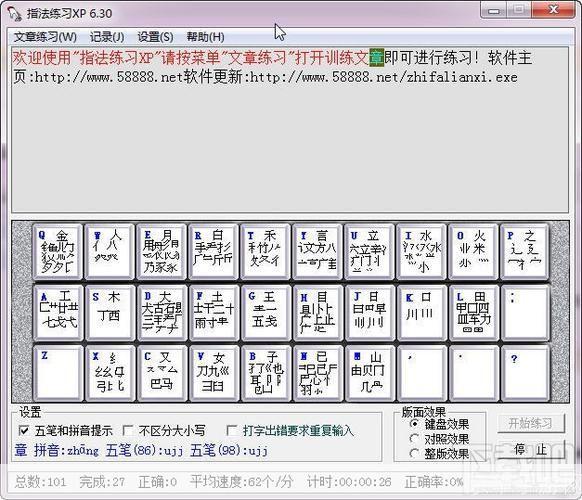The width and height of the screenshot is (582, 500).
Task: Click the 完成:27 status entry
Action: click(x=102, y=482)
